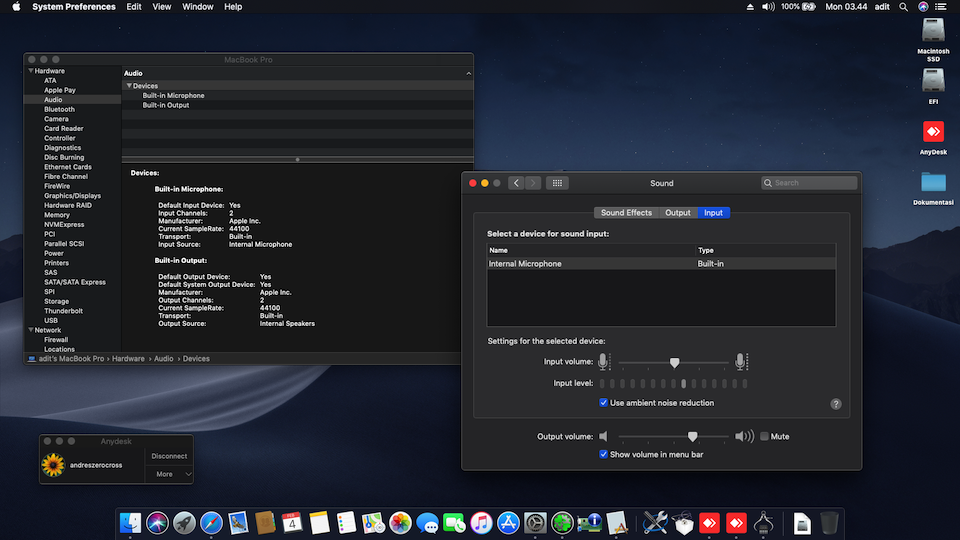This screenshot has width=960, height=540.
Task: Click Show All grid button
Action: pos(557,183)
